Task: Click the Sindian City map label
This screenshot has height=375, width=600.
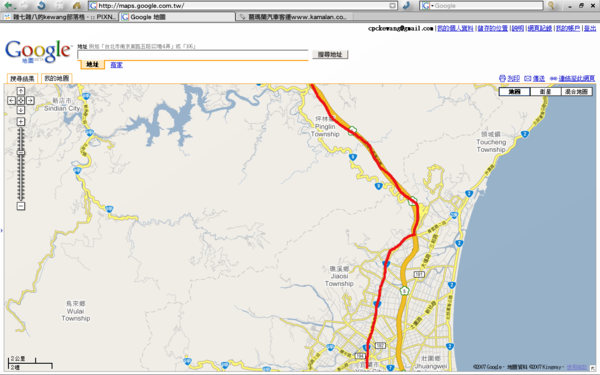Action: (62, 104)
